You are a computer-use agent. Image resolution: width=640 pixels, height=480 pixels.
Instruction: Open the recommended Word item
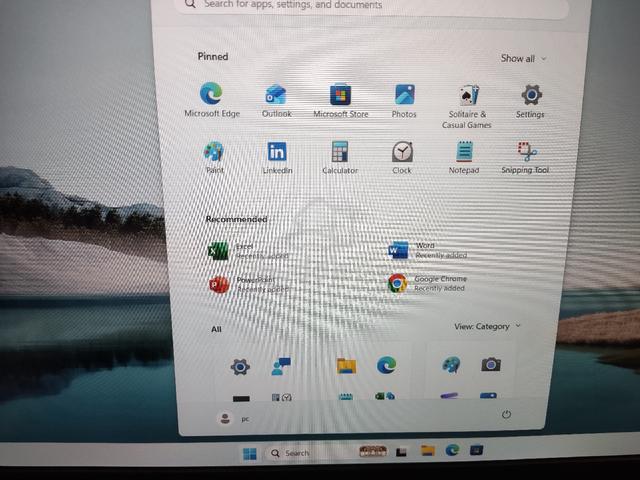pos(428,250)
